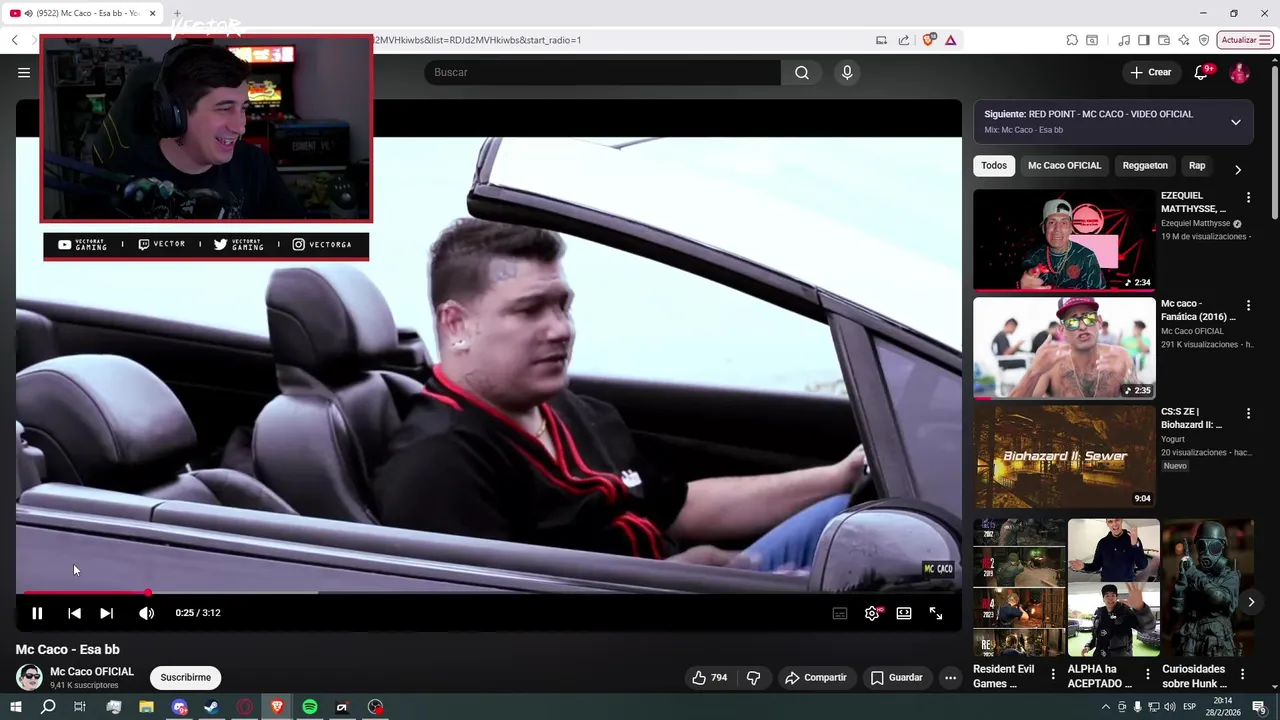
Task: Select the Reggaeton filter chip
Action: pos(1145,166)
